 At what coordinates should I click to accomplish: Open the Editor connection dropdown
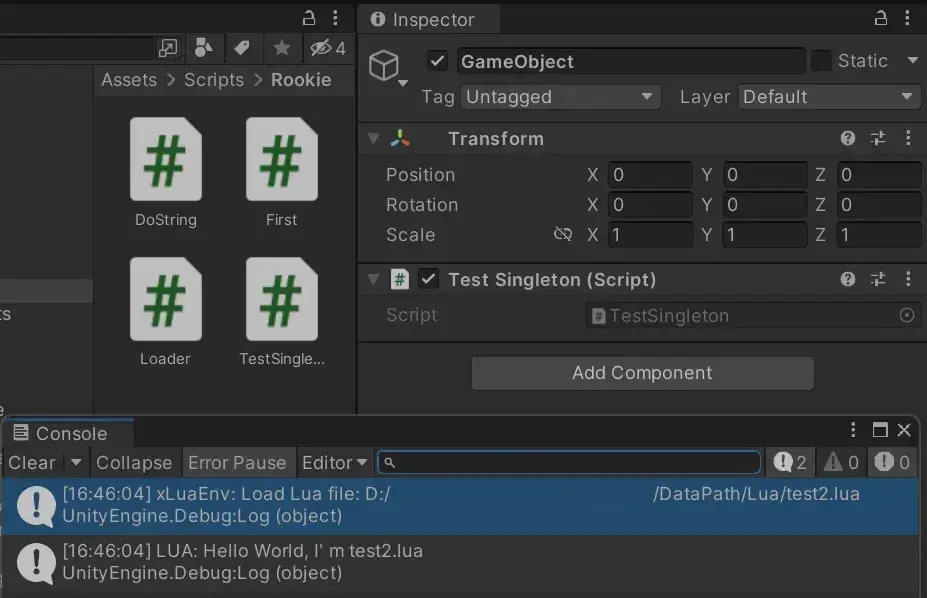pyautogui.click(x=335, y=463)
